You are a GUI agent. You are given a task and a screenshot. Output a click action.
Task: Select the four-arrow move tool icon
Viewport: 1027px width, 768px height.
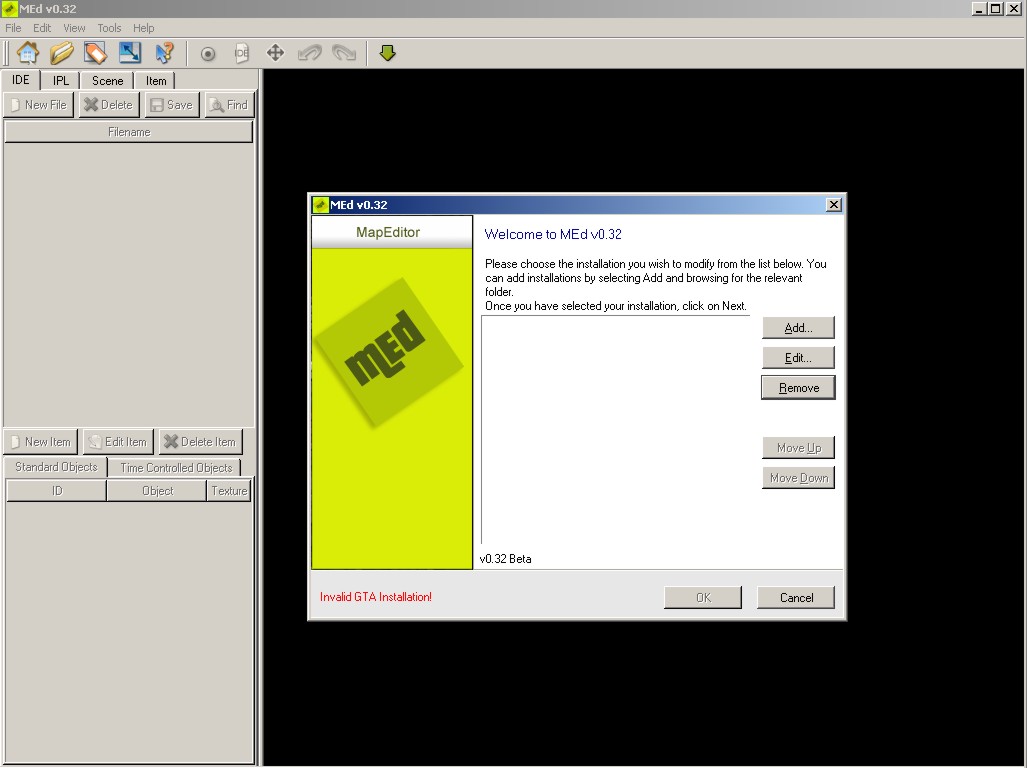pyautogui.click(x=276, y=53)
